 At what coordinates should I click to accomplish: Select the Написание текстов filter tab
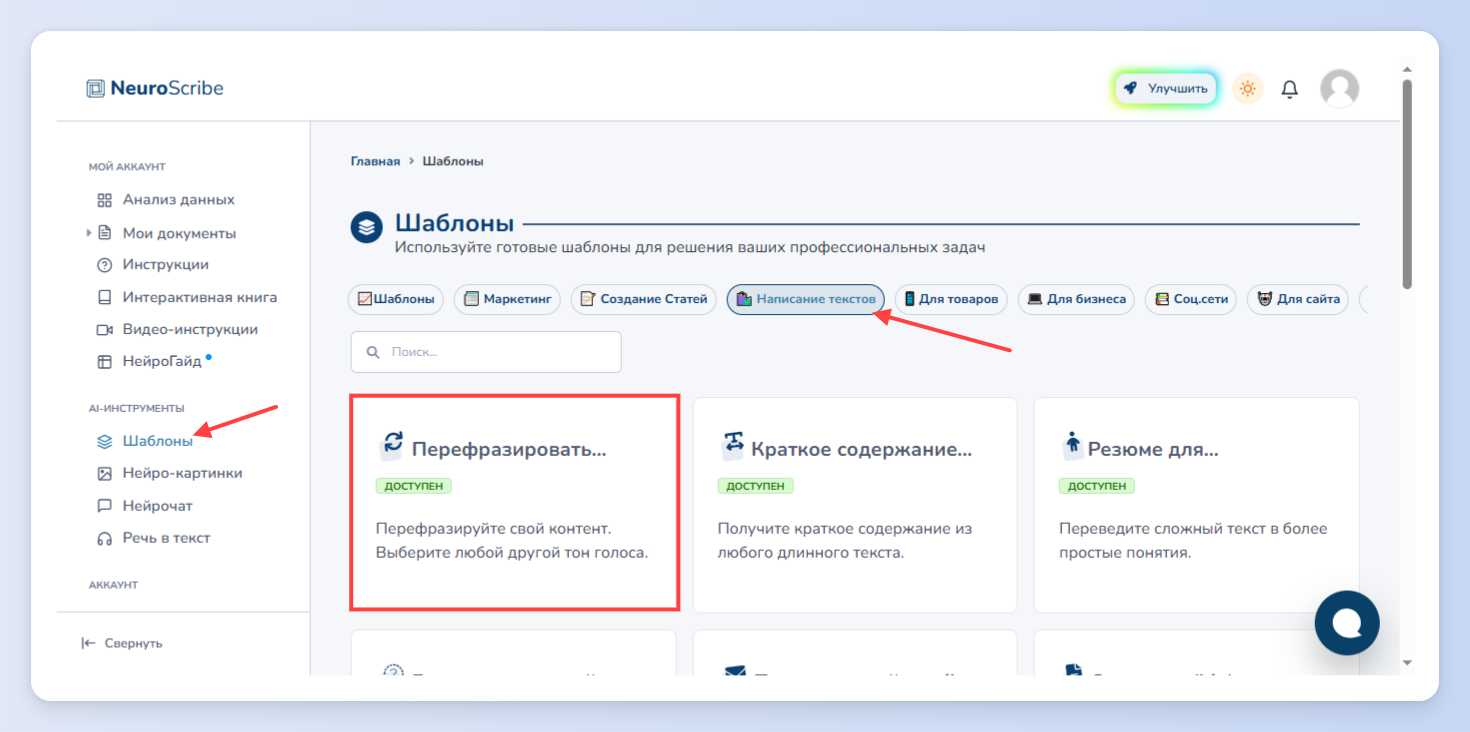pyautogui.click(x=806, y=299)
